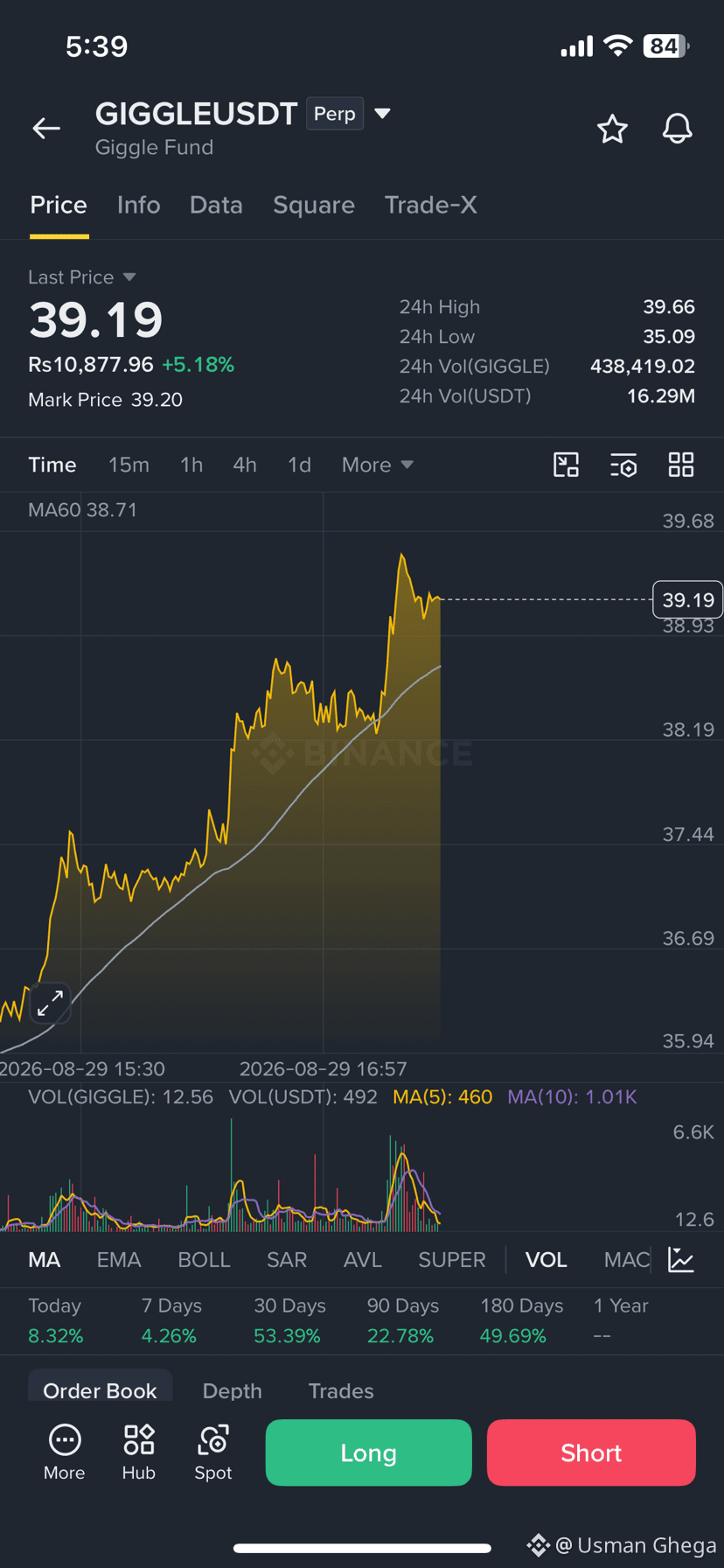Open the Spot trading icon
The height and width of the screenshot is (1568, 724).
(213, 1453)
